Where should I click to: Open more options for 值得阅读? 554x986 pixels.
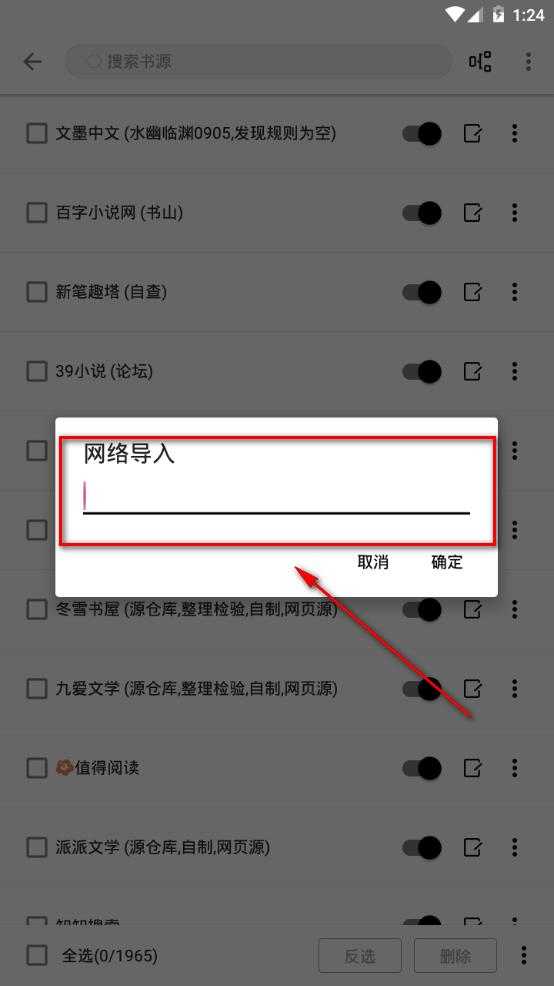coord(514,768)
